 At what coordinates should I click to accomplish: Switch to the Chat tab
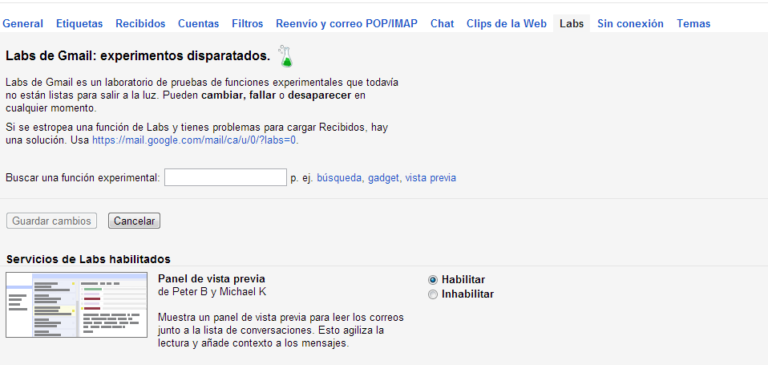(442, 24)
